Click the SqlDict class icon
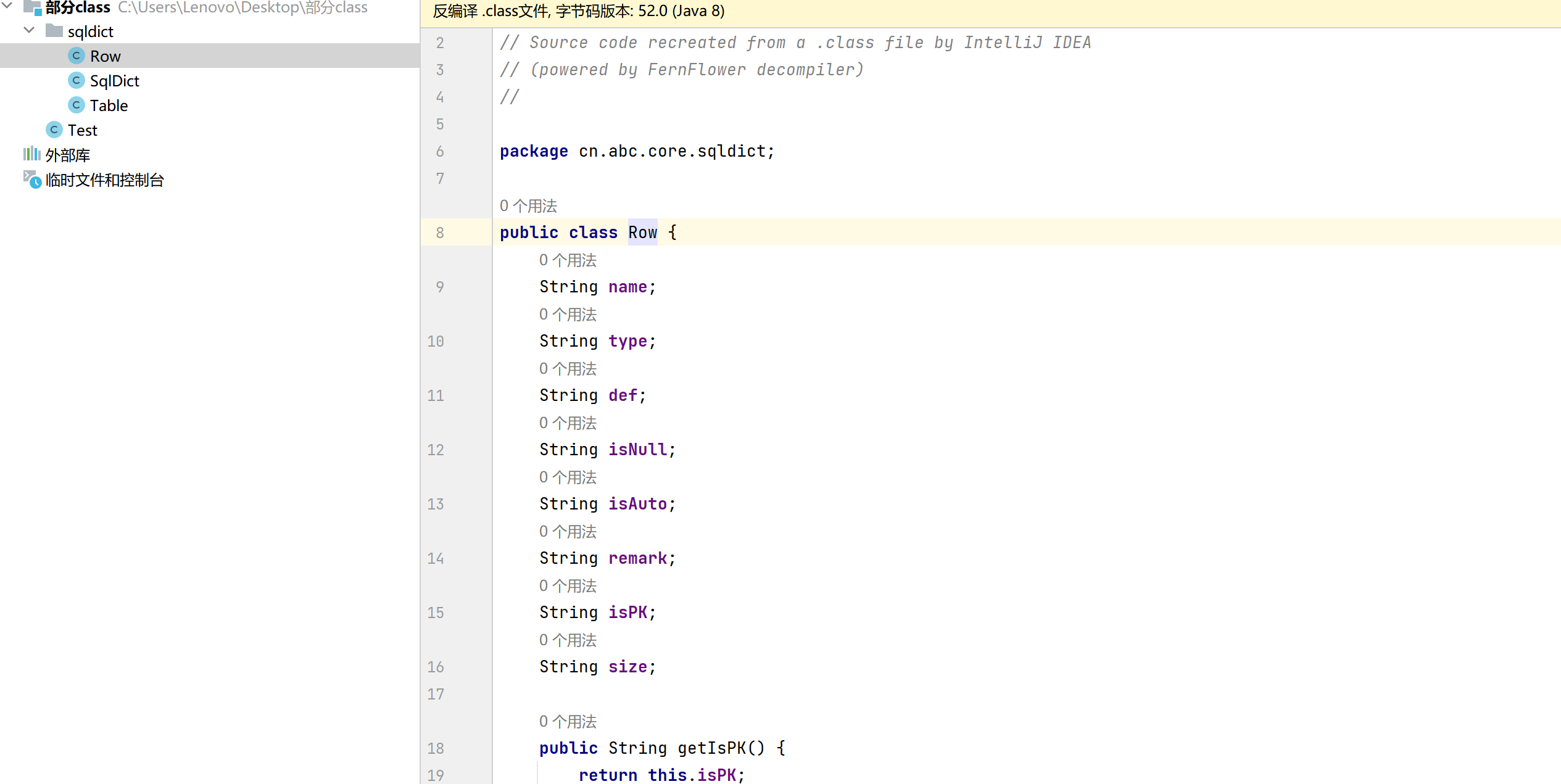This screenshot has width=1561, height=784. point(76,81)
